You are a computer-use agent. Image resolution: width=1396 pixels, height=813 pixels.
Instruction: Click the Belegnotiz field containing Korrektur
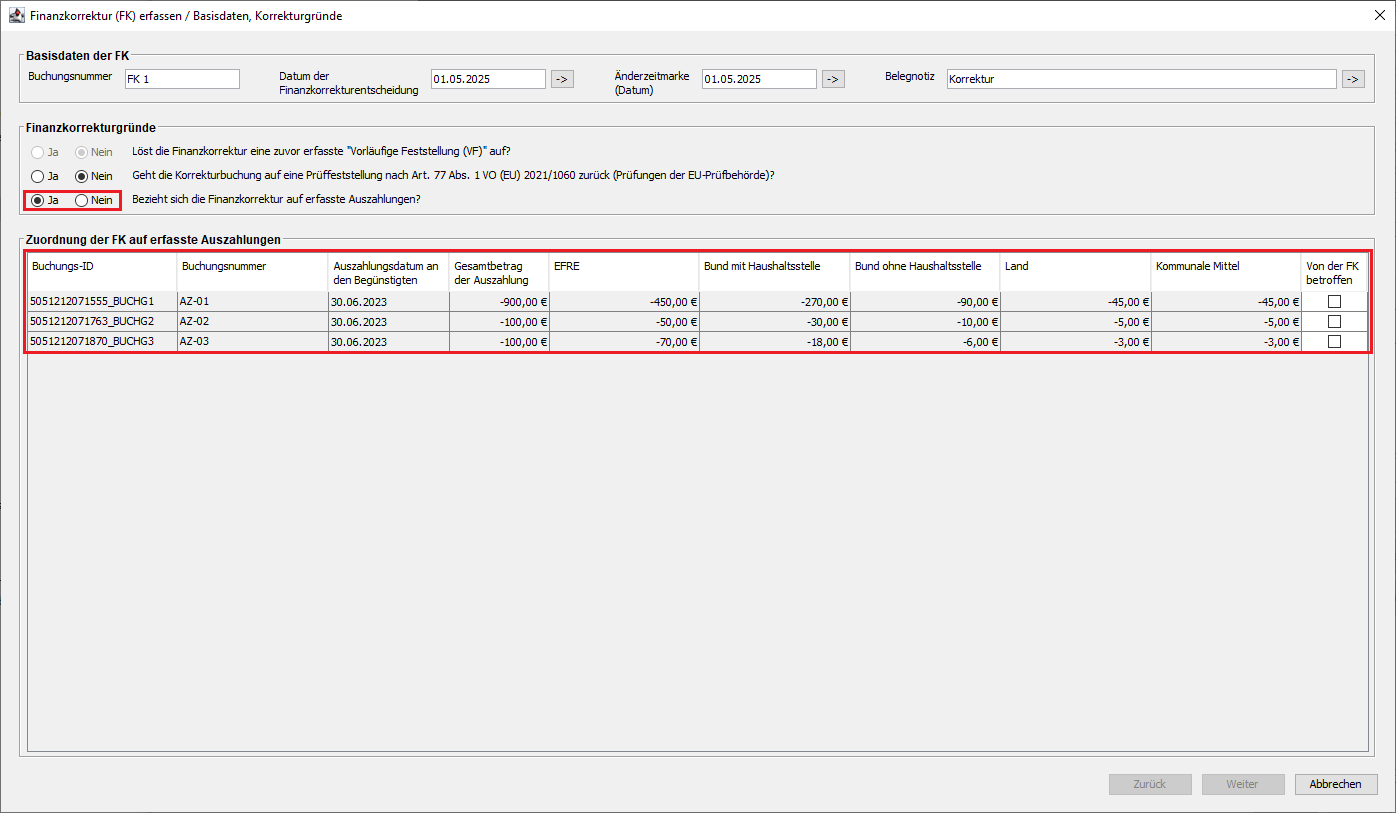(1141, 79)
